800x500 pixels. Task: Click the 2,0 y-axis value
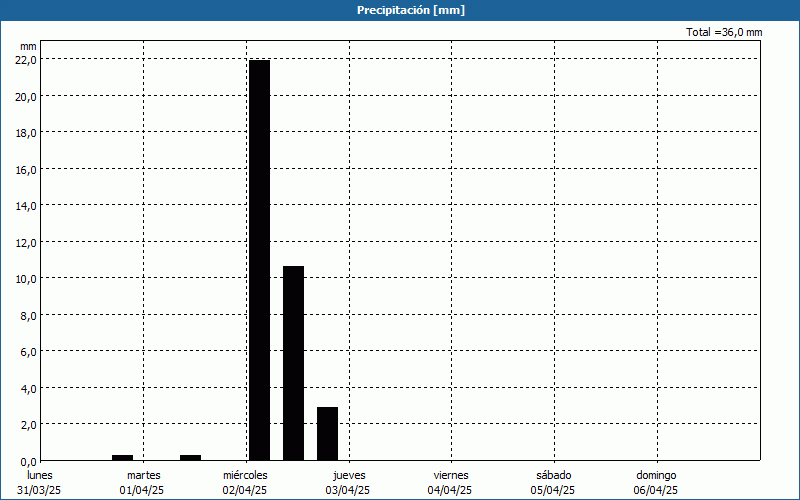29,425
